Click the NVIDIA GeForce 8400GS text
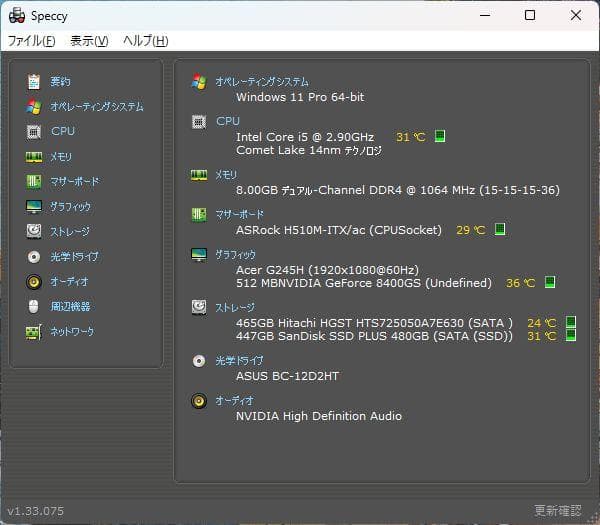The width and height of the screenshot is (600, 525). click(364, 283)
